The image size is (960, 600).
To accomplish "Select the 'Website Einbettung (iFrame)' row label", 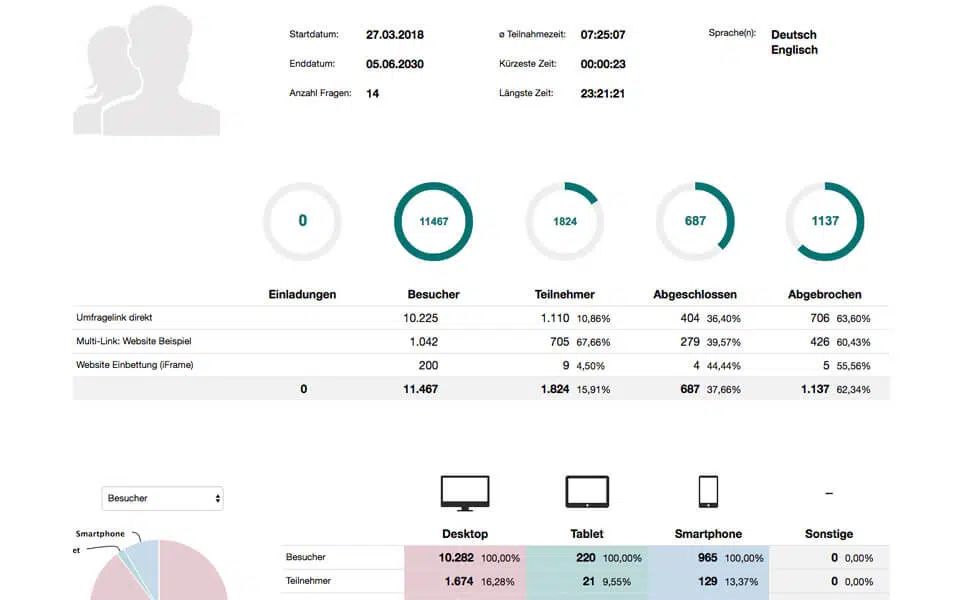I will (x=135, y=365).
